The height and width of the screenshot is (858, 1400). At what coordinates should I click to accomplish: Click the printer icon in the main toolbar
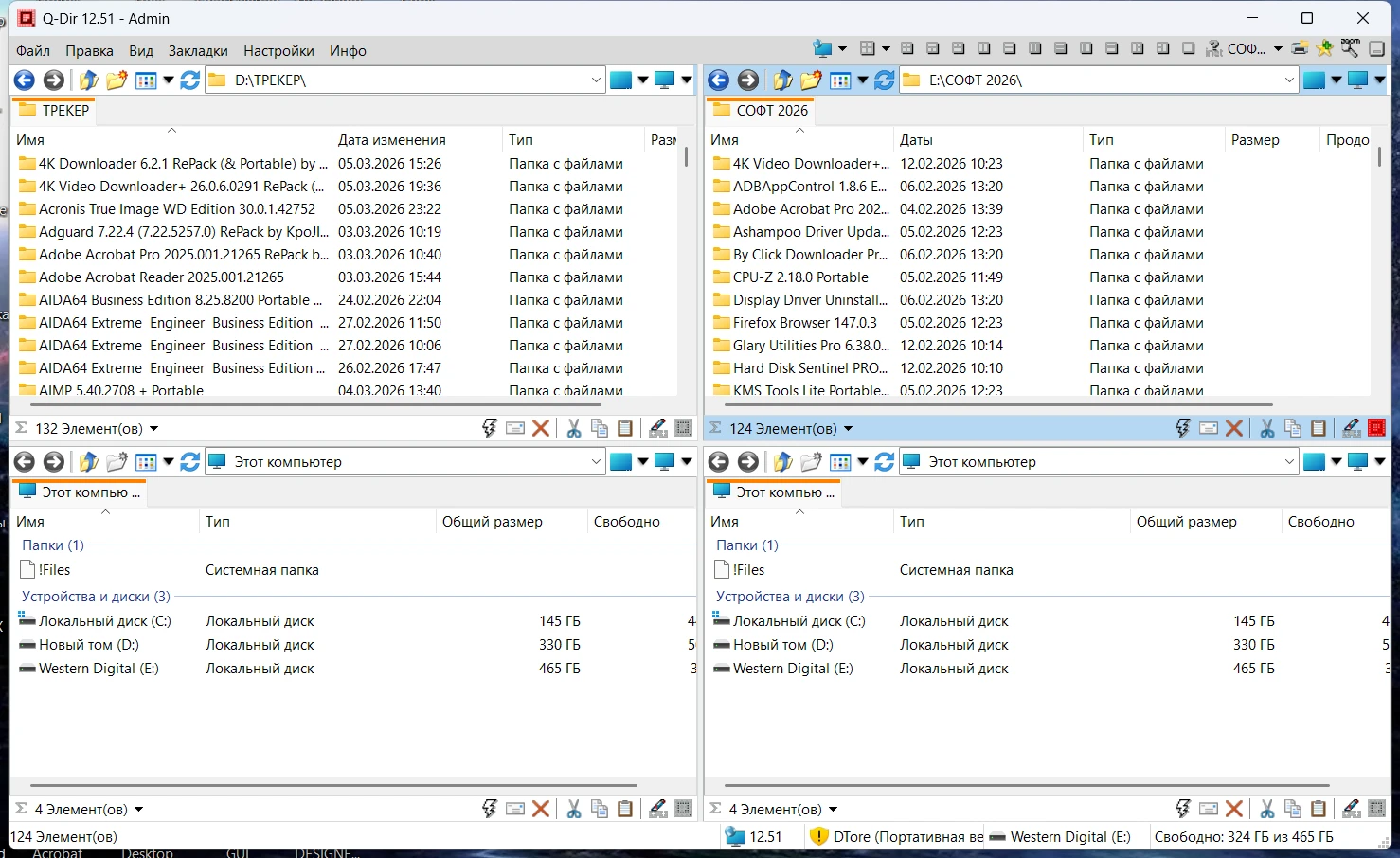pos(1300,48)
